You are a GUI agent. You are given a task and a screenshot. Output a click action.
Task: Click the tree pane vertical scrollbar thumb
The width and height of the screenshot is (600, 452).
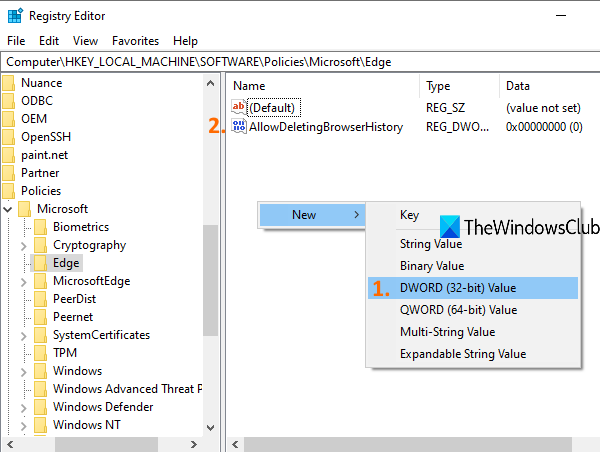click(x=210, y=280)
